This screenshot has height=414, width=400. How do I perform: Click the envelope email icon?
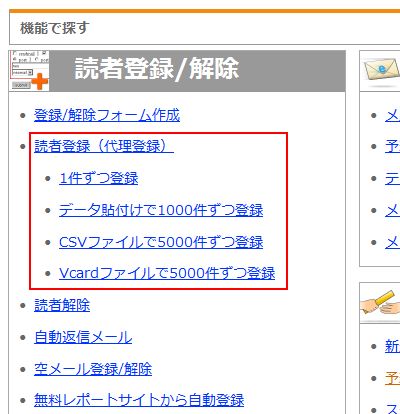click(x=382, y=69)
